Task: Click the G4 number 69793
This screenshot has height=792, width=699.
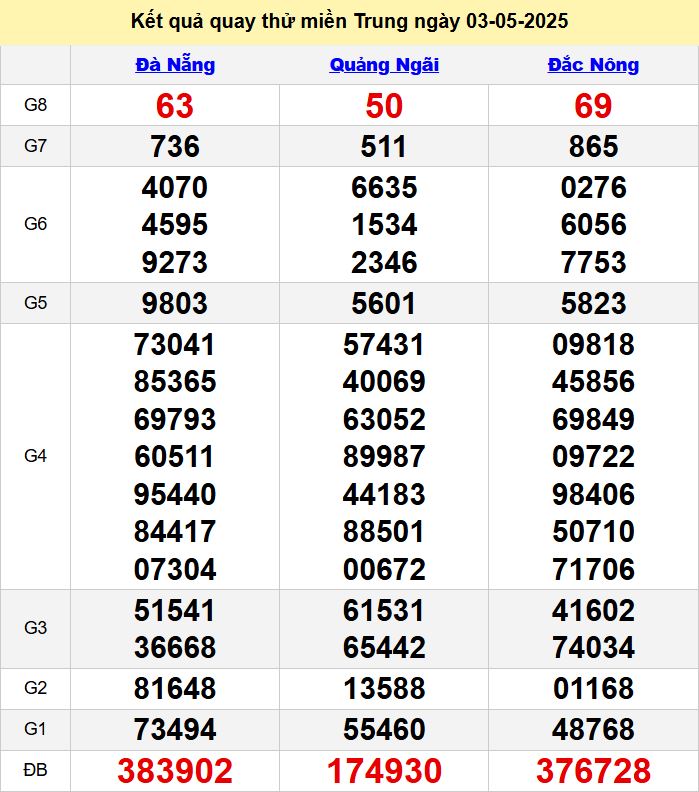Action: point(175,419)
